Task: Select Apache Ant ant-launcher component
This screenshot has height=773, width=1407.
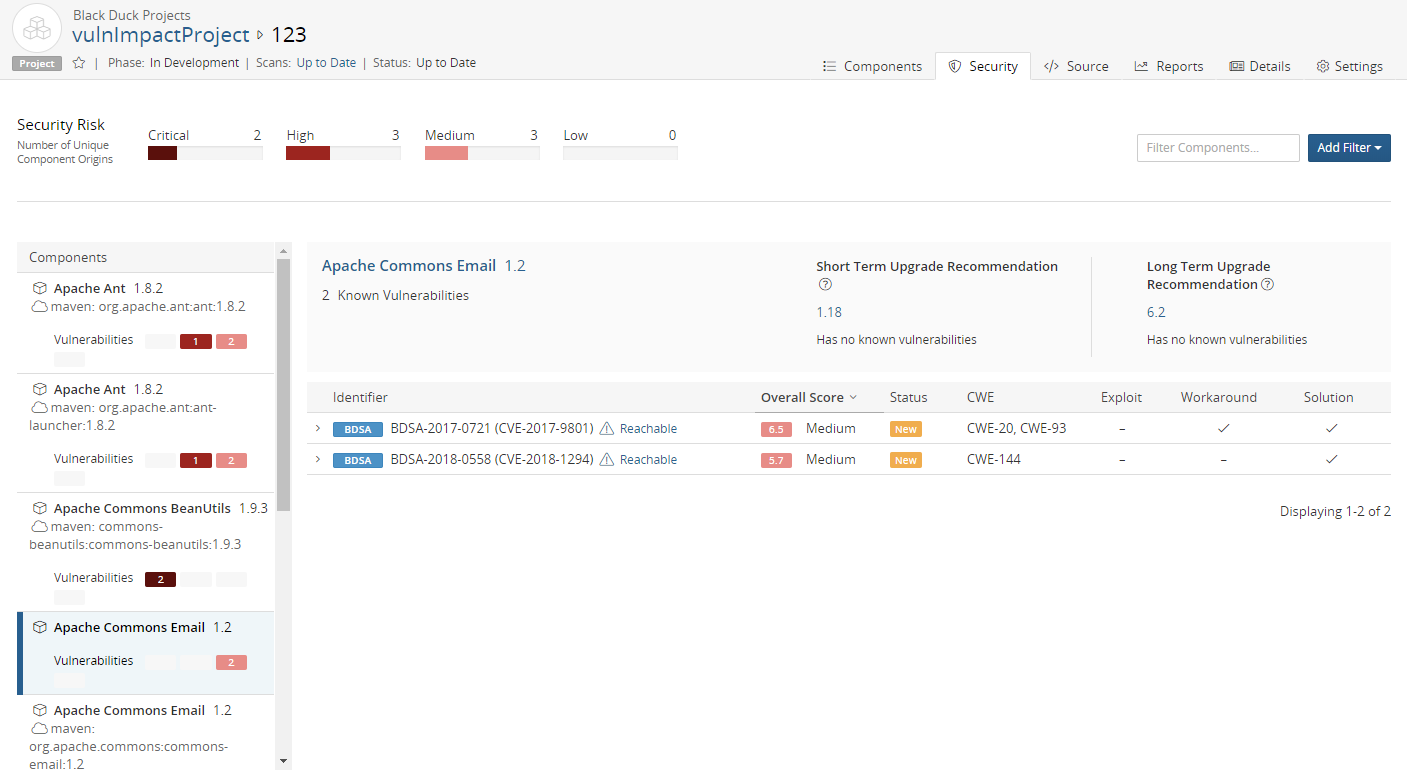Action: (x=146, y=433)
